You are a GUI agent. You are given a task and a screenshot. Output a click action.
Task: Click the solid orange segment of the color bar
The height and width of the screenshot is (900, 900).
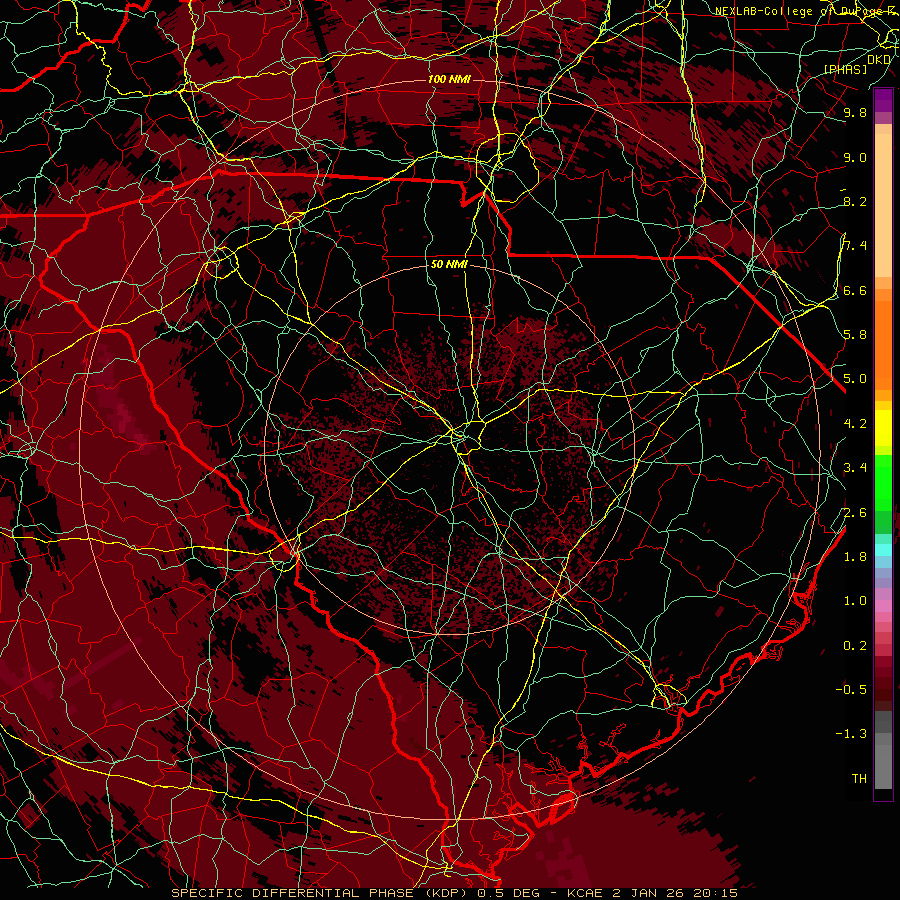883,345
